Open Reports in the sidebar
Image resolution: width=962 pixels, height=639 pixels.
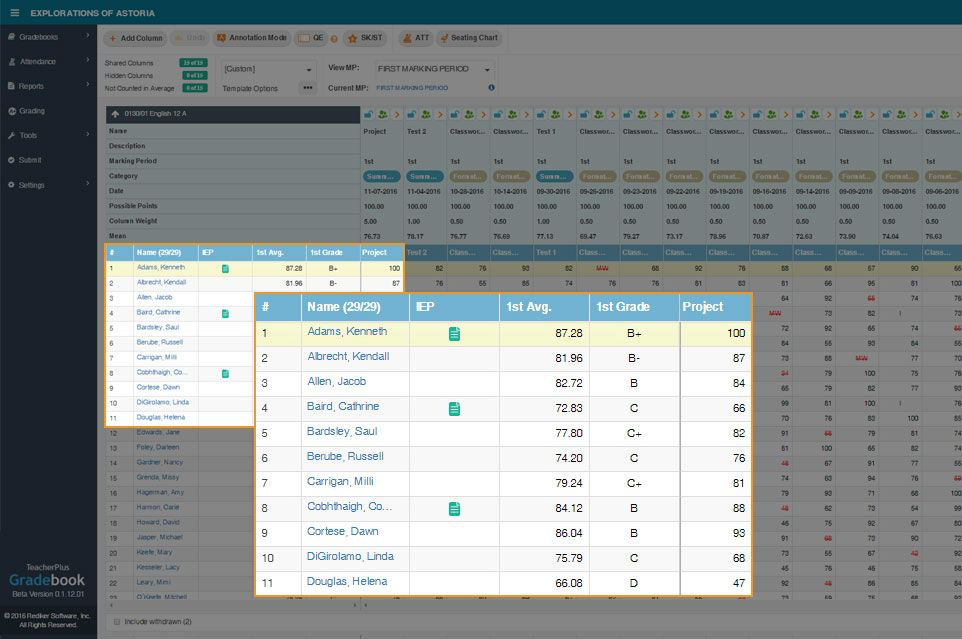click(x=31, y=86)
